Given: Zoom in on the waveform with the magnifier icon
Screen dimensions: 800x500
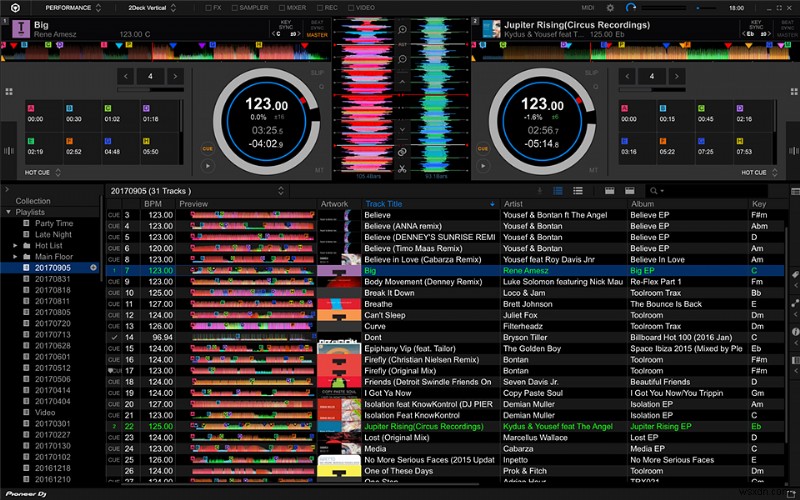Looking at the screenshot, I should click(402, 30).
